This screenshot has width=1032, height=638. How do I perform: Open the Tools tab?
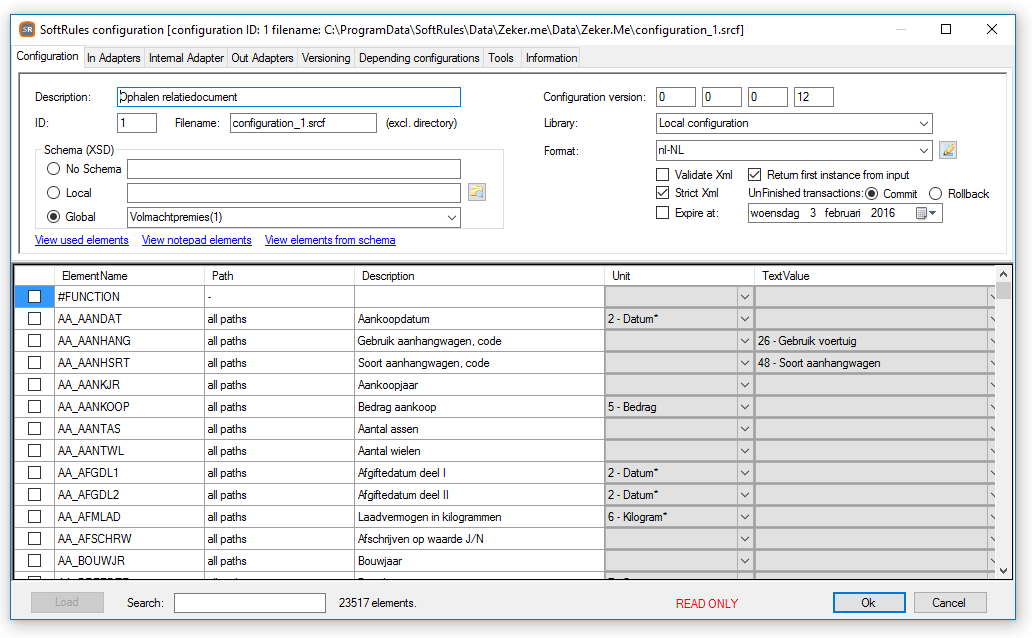(501, 58)
